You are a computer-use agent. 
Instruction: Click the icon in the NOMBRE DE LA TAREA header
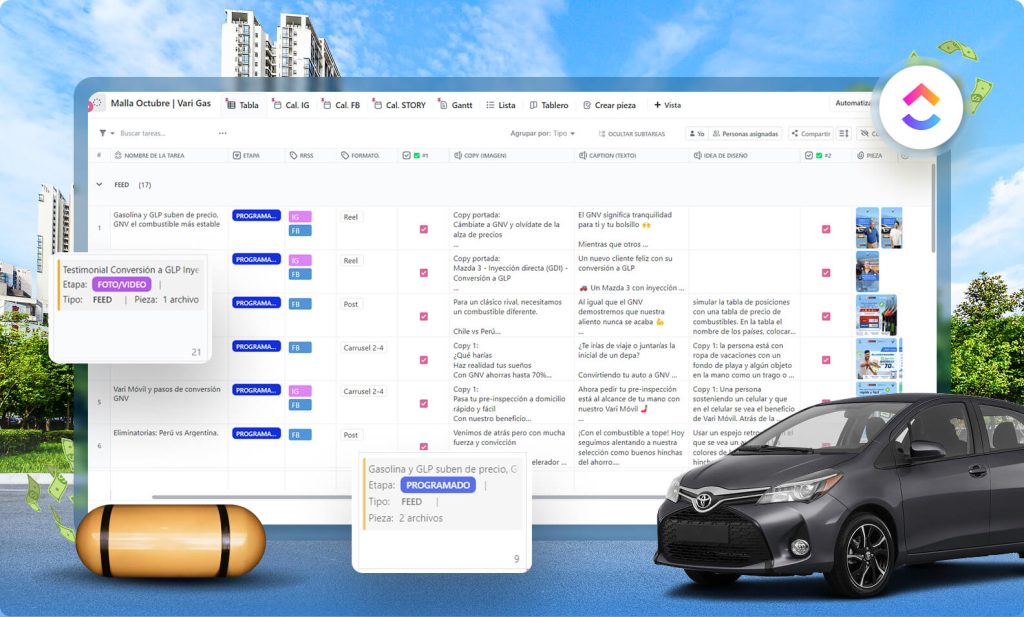(x=118, y=155)
